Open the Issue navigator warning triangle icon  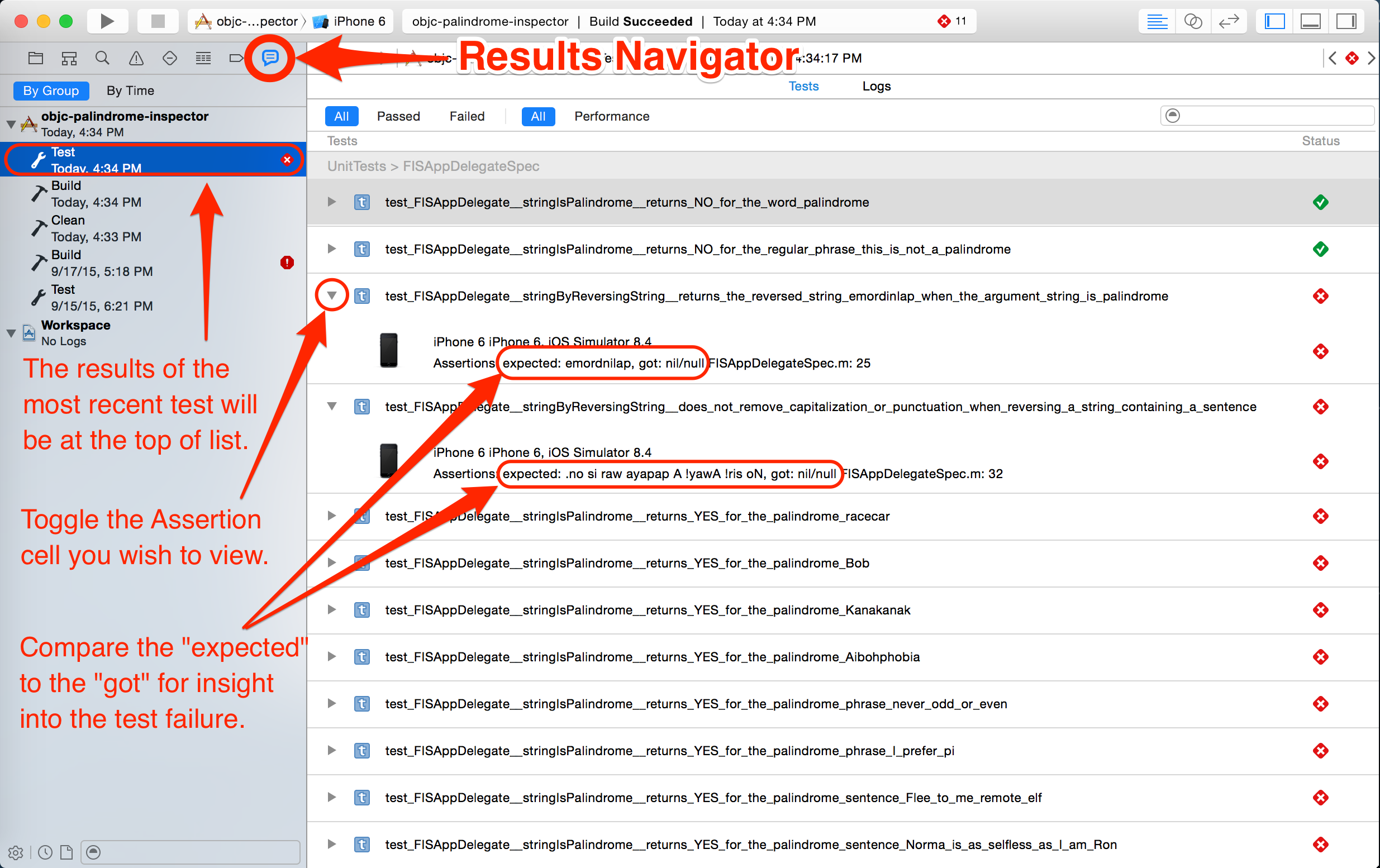(x=136, y=58)
